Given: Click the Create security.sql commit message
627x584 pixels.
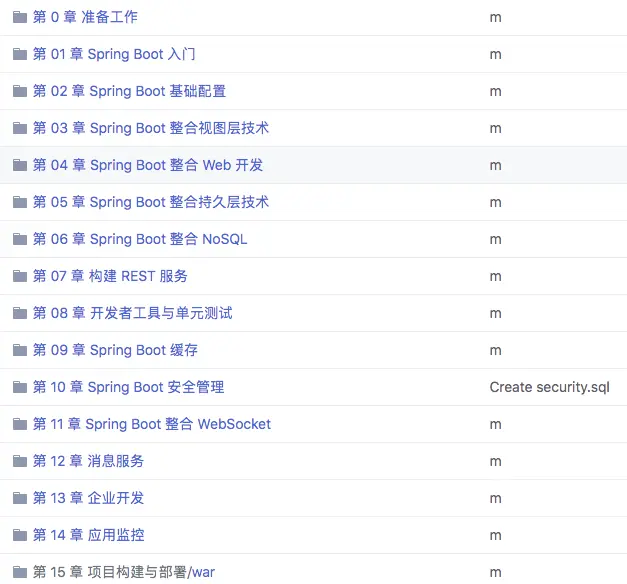Looking at the screenshot, I should 550,387.
